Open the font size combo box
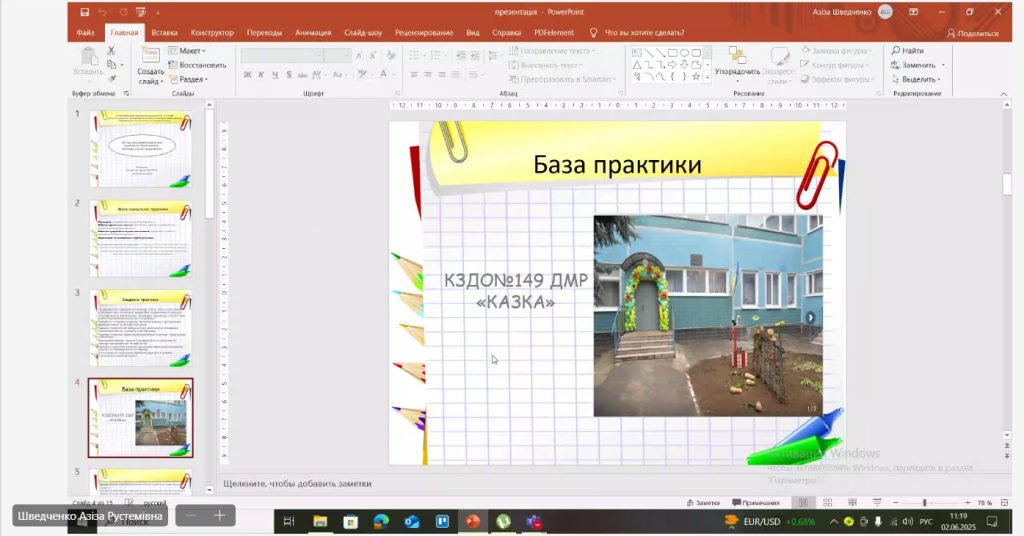1024x536 pixels. click(x=338, y=56)
